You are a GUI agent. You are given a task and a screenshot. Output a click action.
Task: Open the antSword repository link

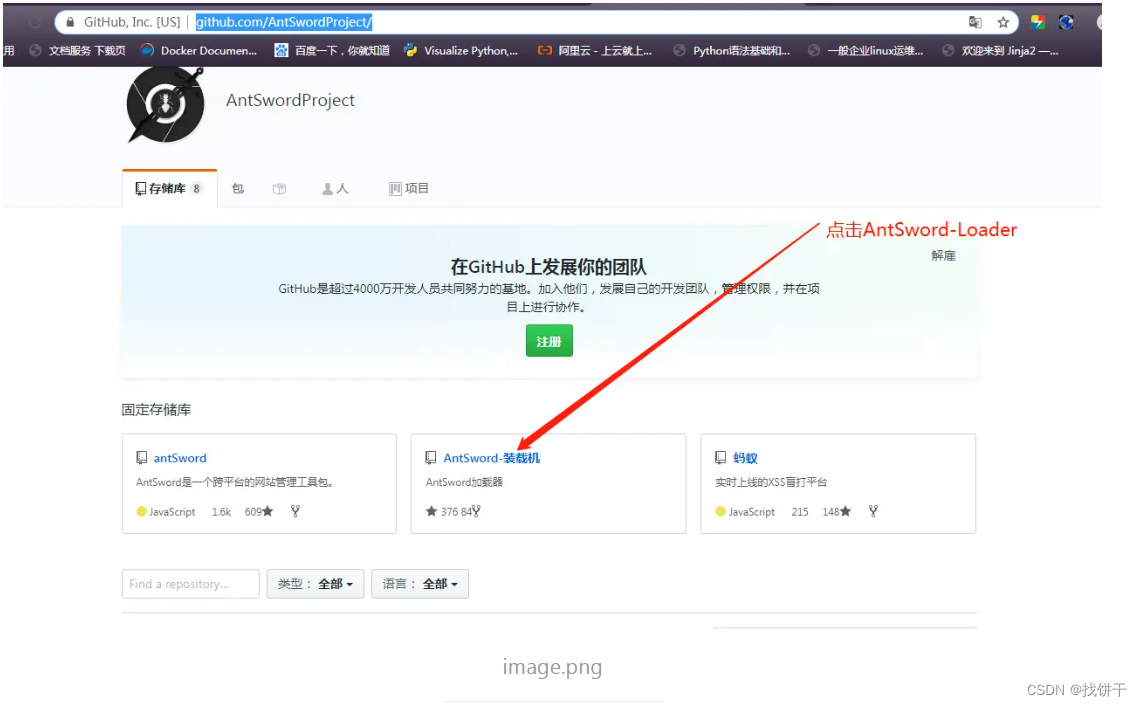coord(180,458)
